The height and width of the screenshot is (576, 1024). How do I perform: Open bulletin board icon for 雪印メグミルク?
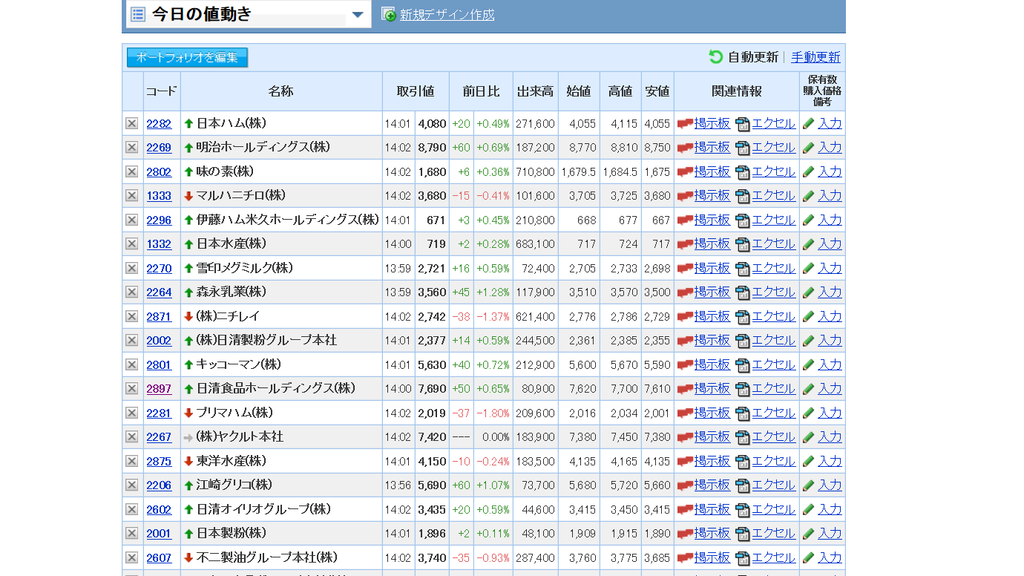[x=685, y=268]
